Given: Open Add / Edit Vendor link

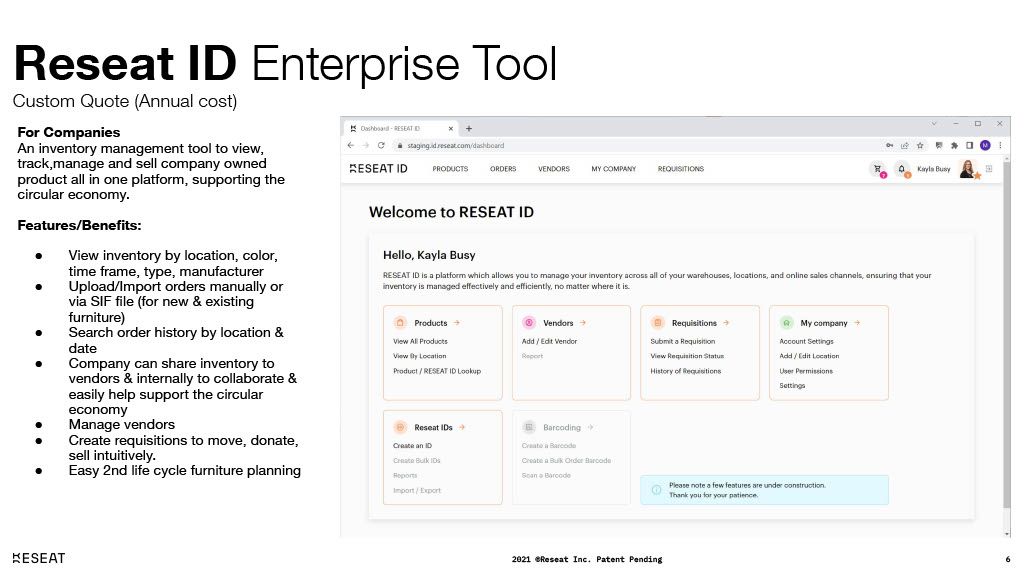Looking at the screenshot, I should pyautogui.click(x=549, y=342).
